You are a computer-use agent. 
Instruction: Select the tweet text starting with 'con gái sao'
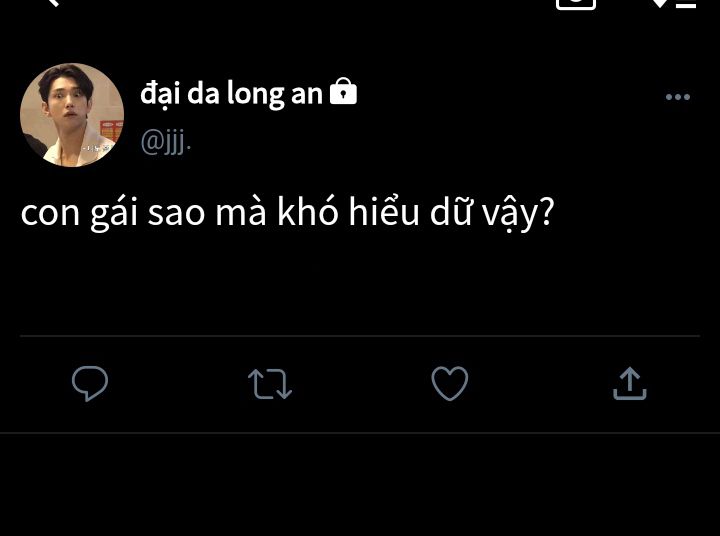click(288, 214)
